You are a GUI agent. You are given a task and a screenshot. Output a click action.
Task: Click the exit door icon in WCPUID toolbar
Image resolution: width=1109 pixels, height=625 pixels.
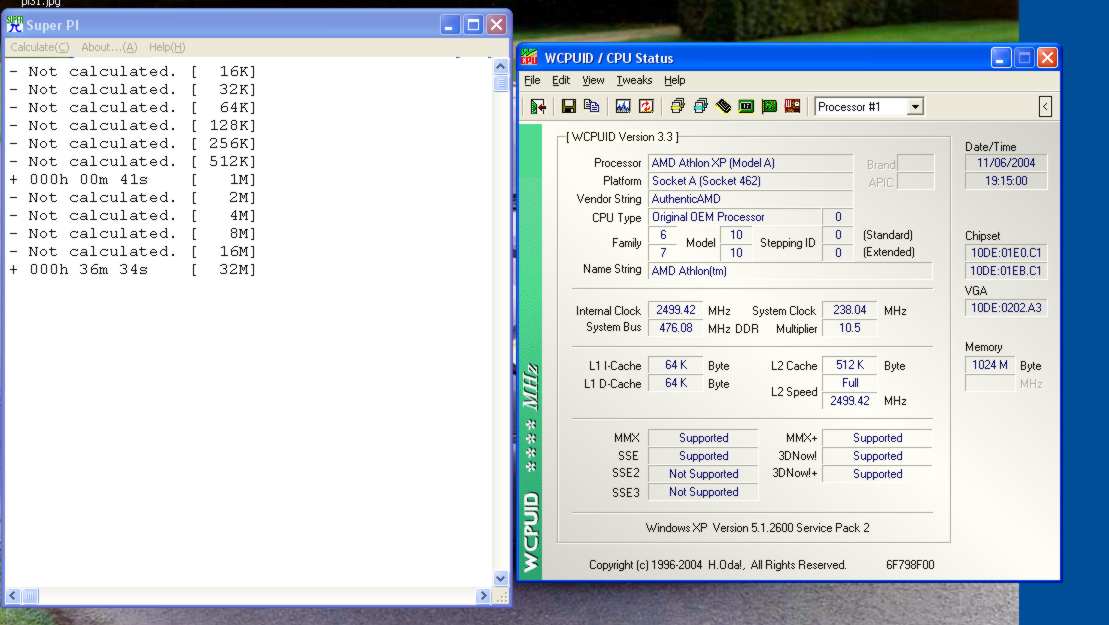(538, 107)
